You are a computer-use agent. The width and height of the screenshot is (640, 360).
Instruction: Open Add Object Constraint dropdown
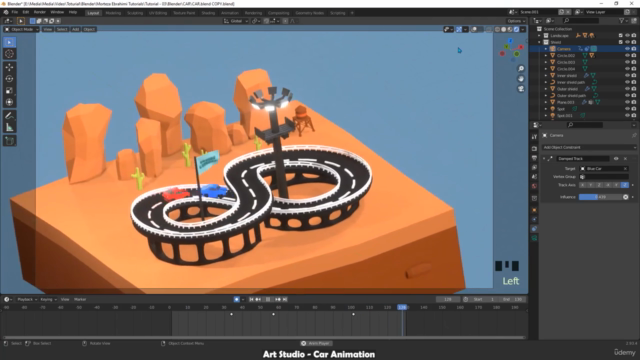(589, 147)
